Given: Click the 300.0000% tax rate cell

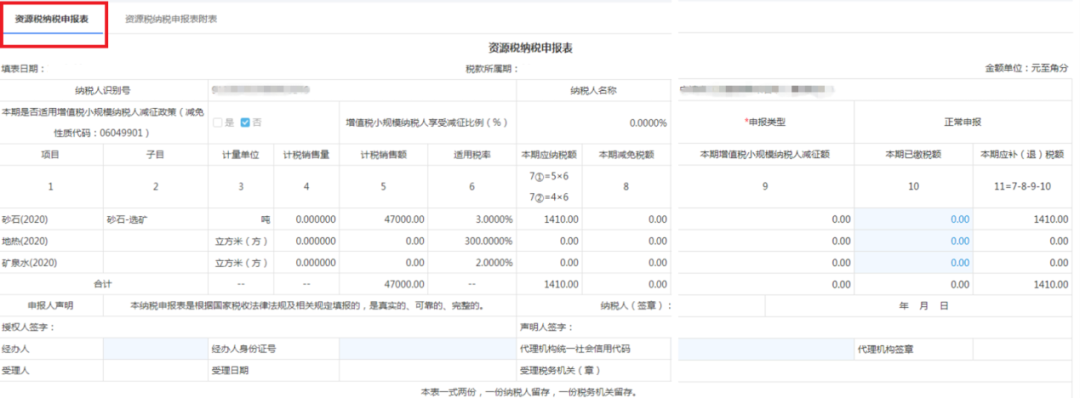Looking at the screenshot, I should (x=472, y=241).
